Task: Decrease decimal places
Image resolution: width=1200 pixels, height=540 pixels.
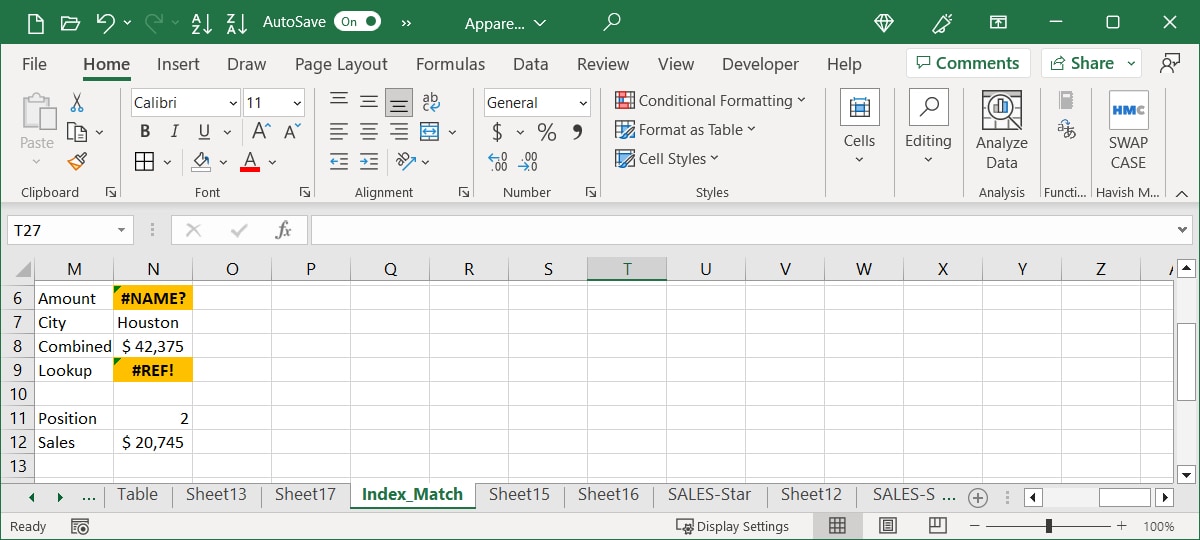Action: [528, 161]
